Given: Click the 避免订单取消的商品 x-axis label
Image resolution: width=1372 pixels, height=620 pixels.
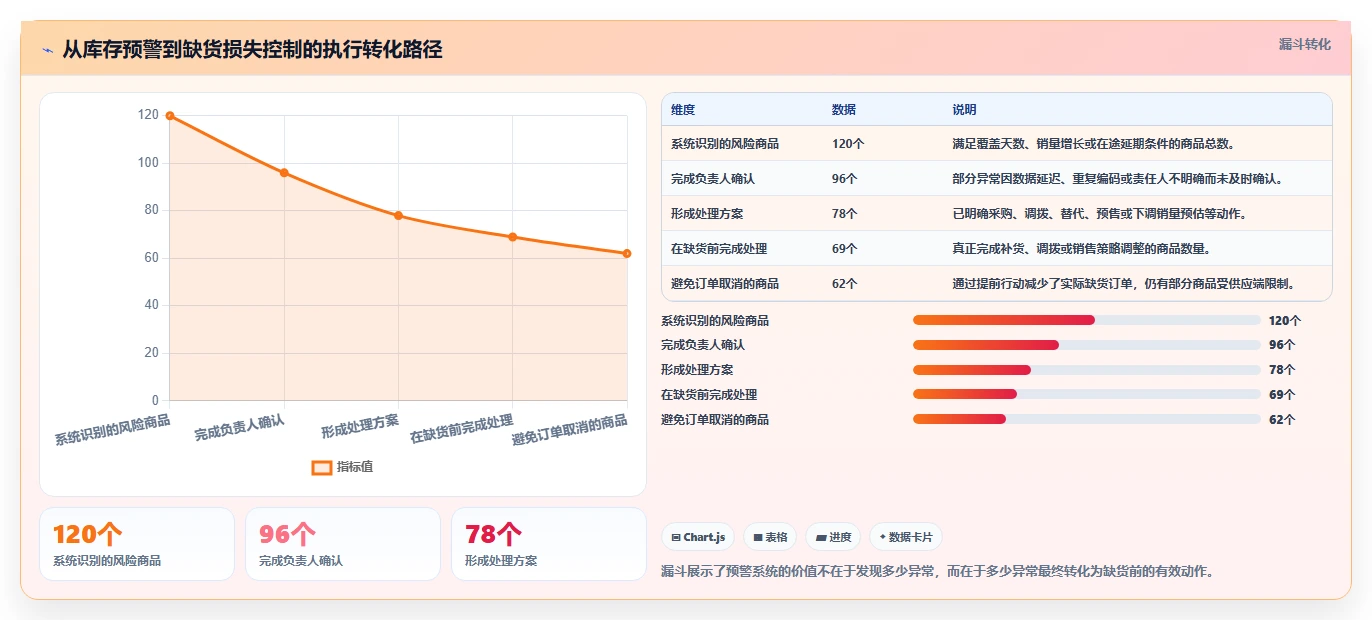Looking at the screenshot, I should pos(570,430).
